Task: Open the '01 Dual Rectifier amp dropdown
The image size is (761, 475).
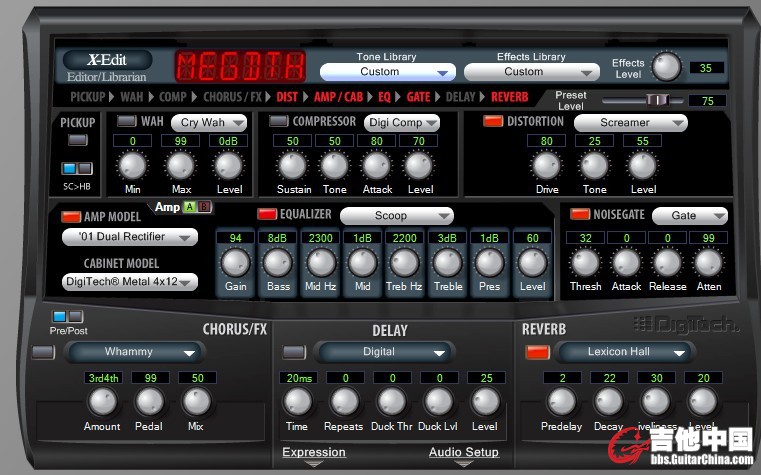Action: 130,237
